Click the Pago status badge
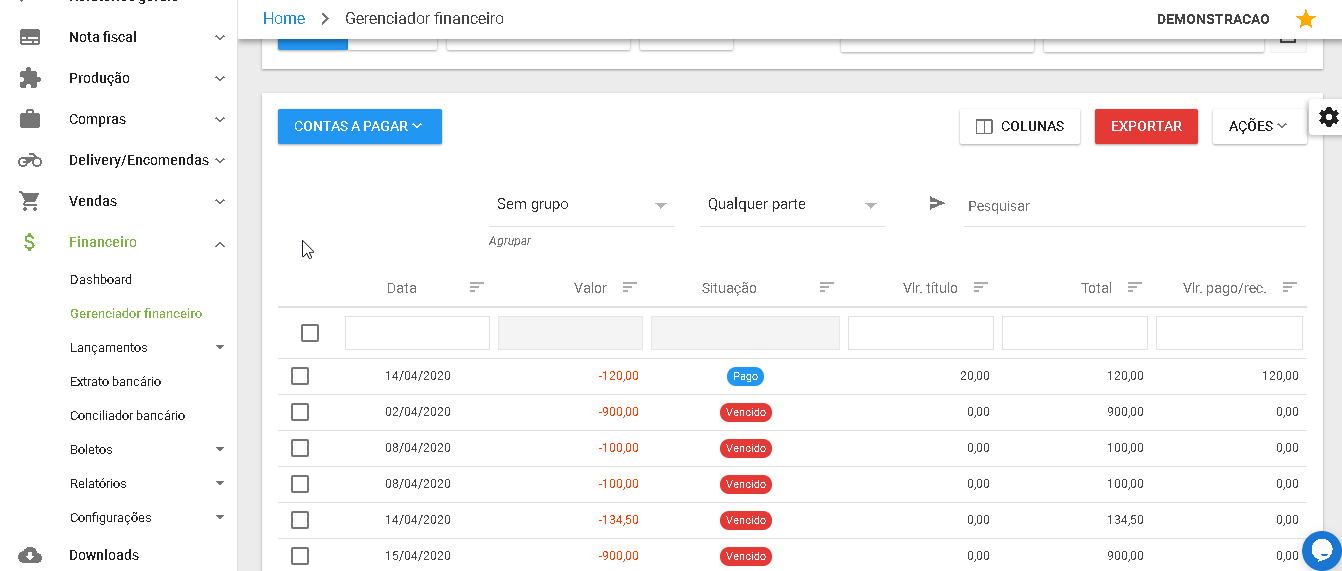1342x571 pixels. 745,376
